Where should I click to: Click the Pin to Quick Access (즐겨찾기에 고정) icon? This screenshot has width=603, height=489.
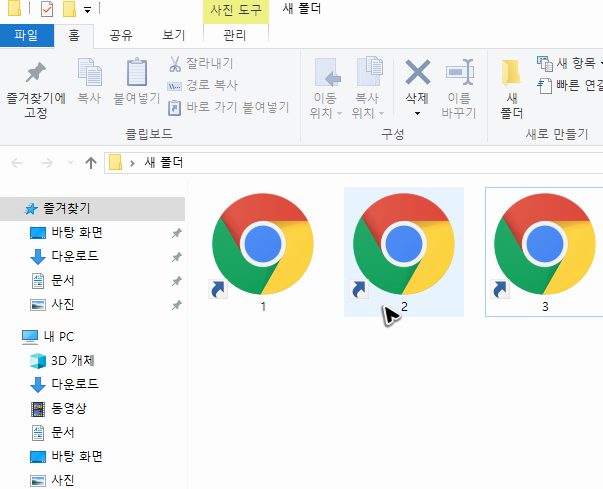tap(36, 72)
